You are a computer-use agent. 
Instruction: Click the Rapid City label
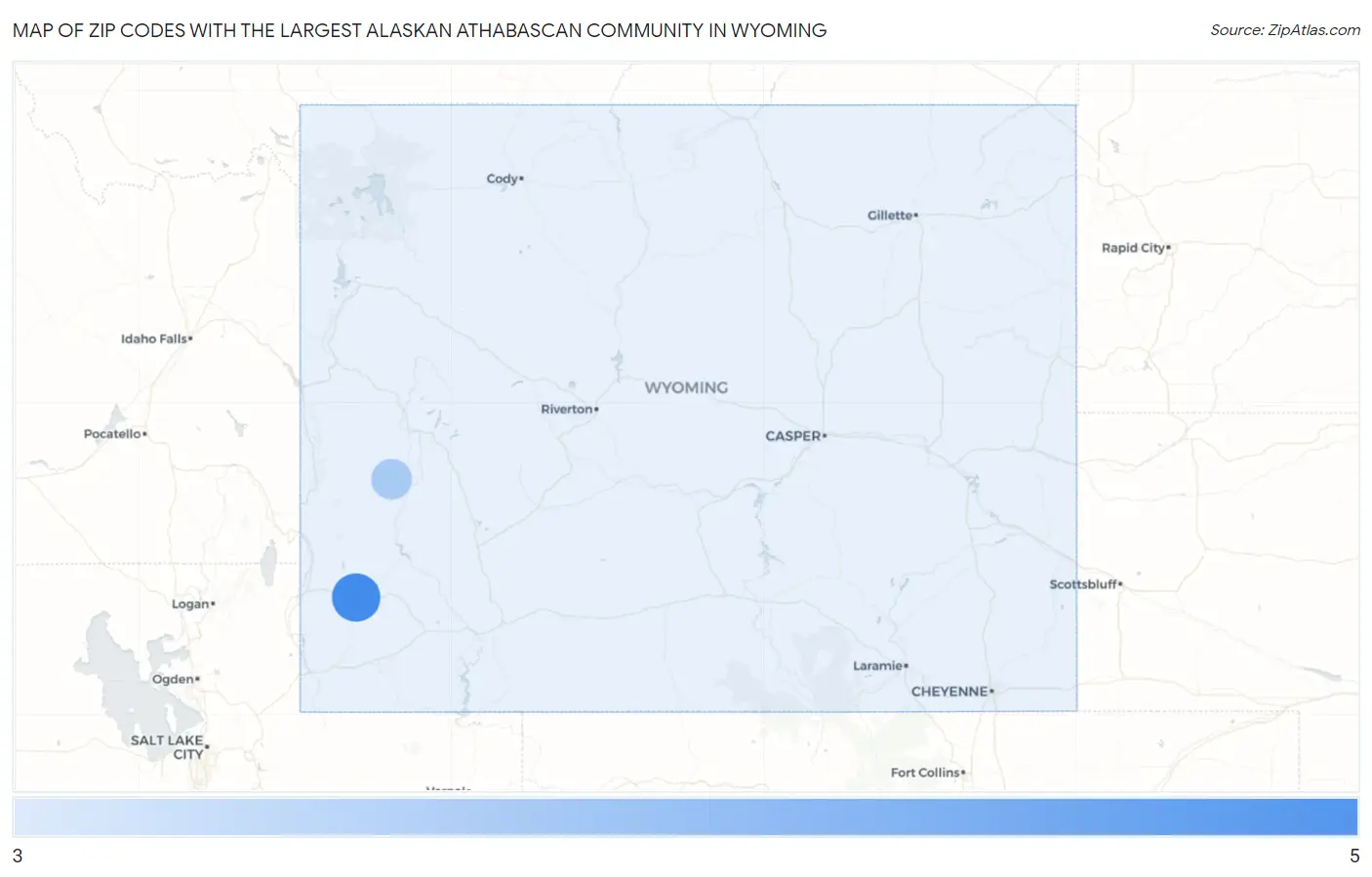pyautogui.click(x=1133, y=248)
